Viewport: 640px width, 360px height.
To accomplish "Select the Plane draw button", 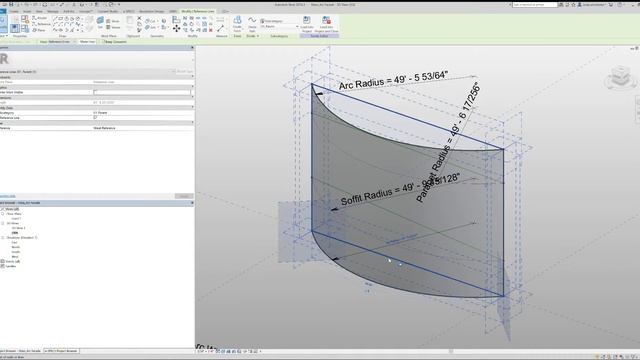I will 39,30.
